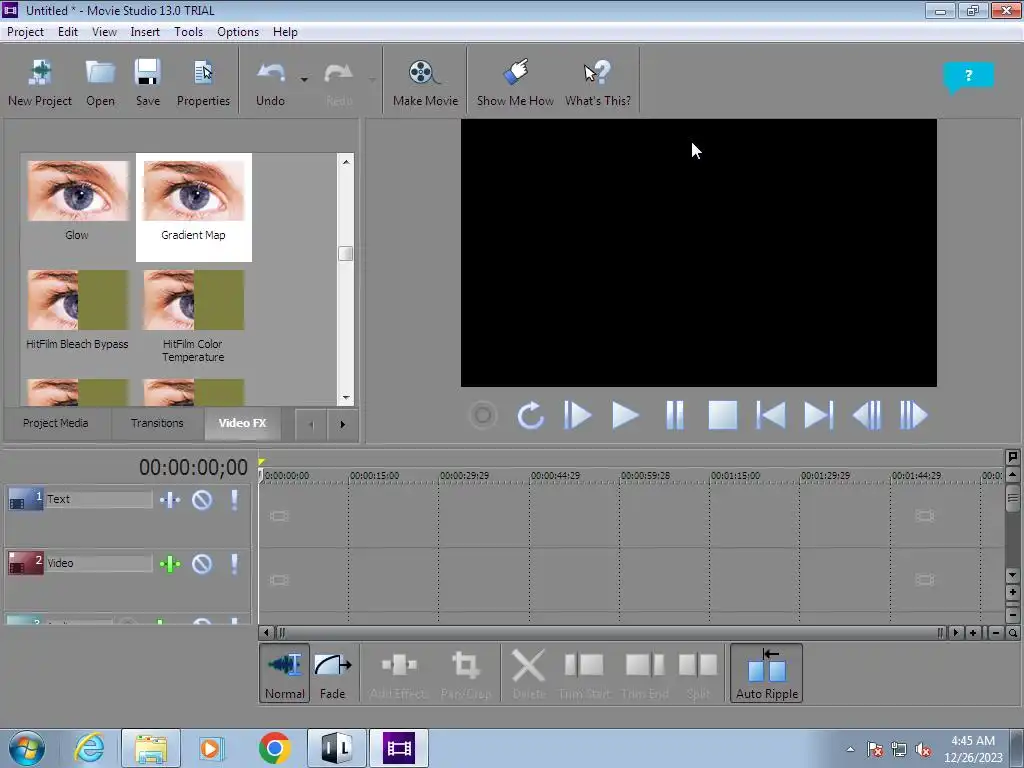Image resolution: width=1024 pixels, height=768 pixels.
Task: Open Video track motion icon
Action: pyautogui.click(x=170, y=564)
